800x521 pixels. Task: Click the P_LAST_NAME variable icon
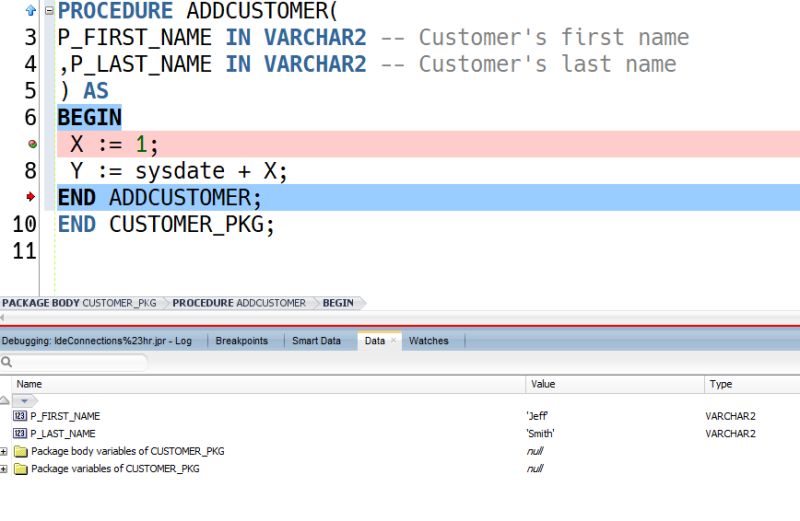[x=20, y=433]
